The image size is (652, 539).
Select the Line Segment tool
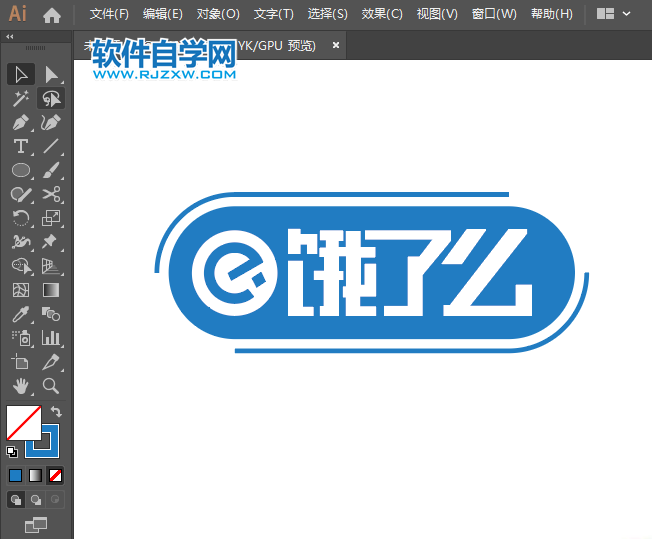click(51, 146)
